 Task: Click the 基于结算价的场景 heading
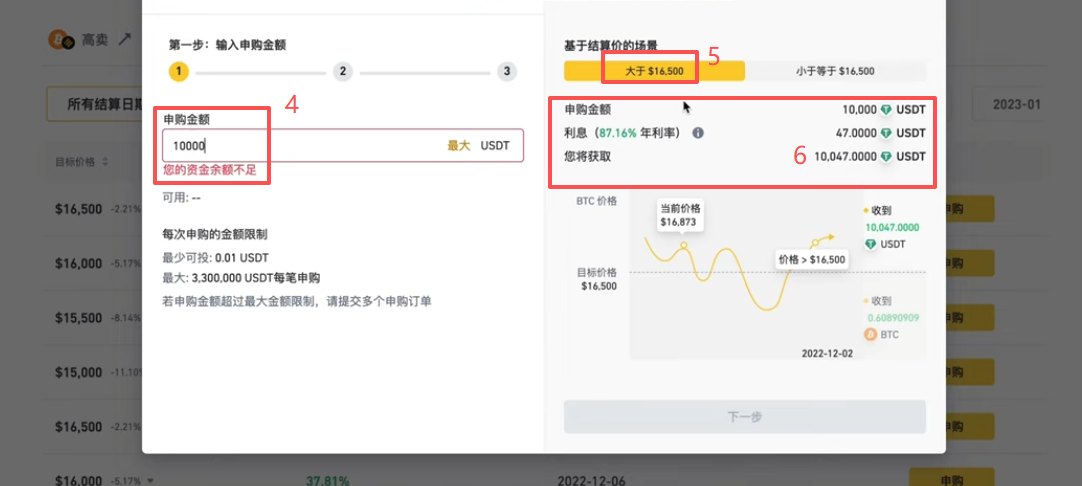[x=611, y=46]
